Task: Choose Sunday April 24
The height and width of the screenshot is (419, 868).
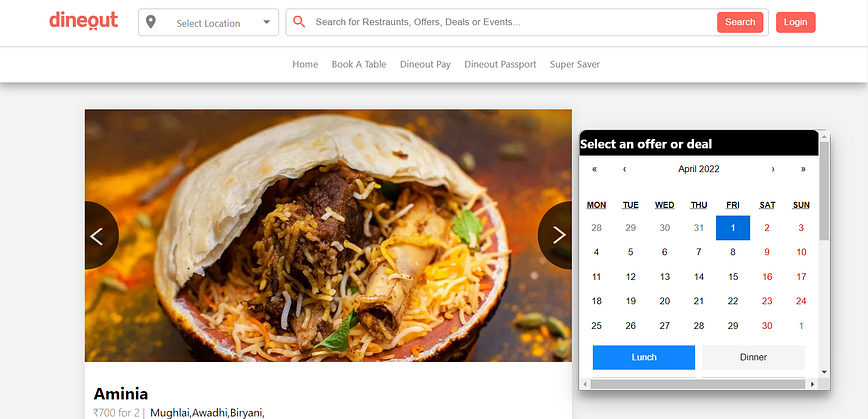Action: click(x=801, y=301)
